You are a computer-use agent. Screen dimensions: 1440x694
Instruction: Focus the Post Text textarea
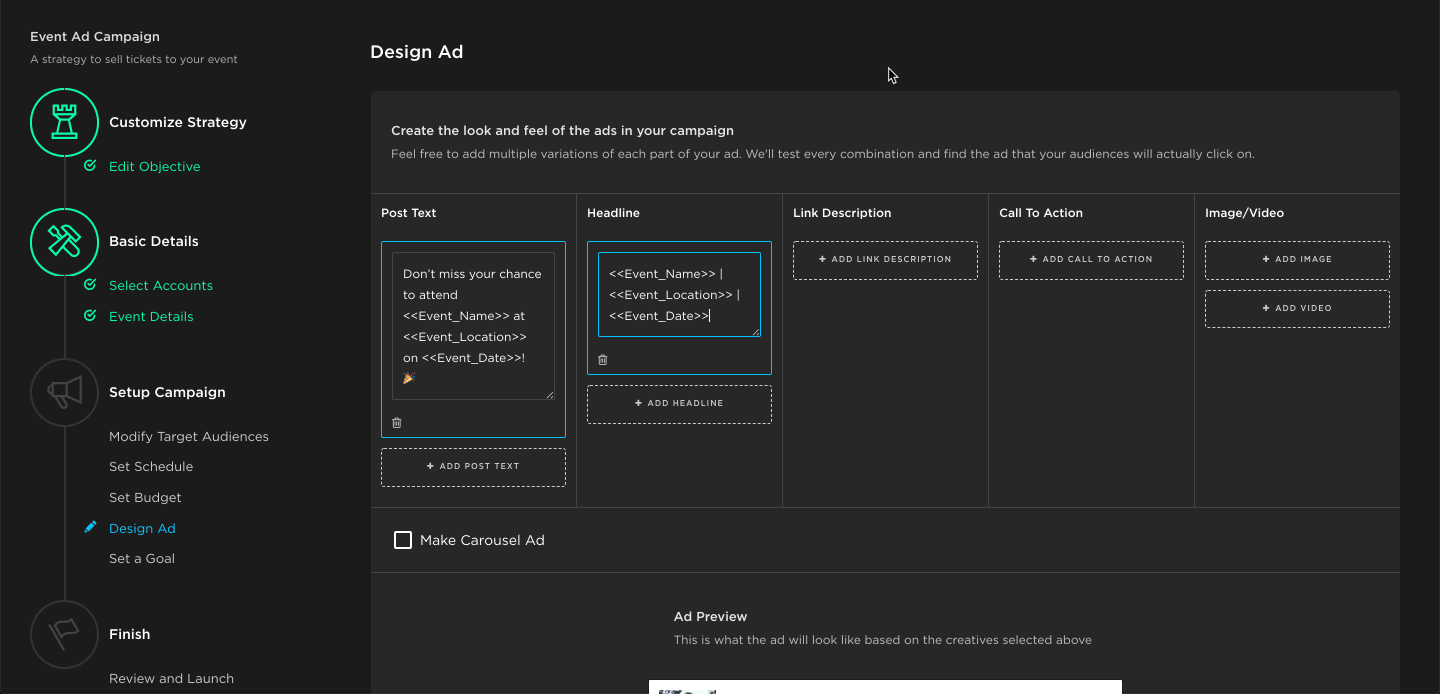[473, 326]
